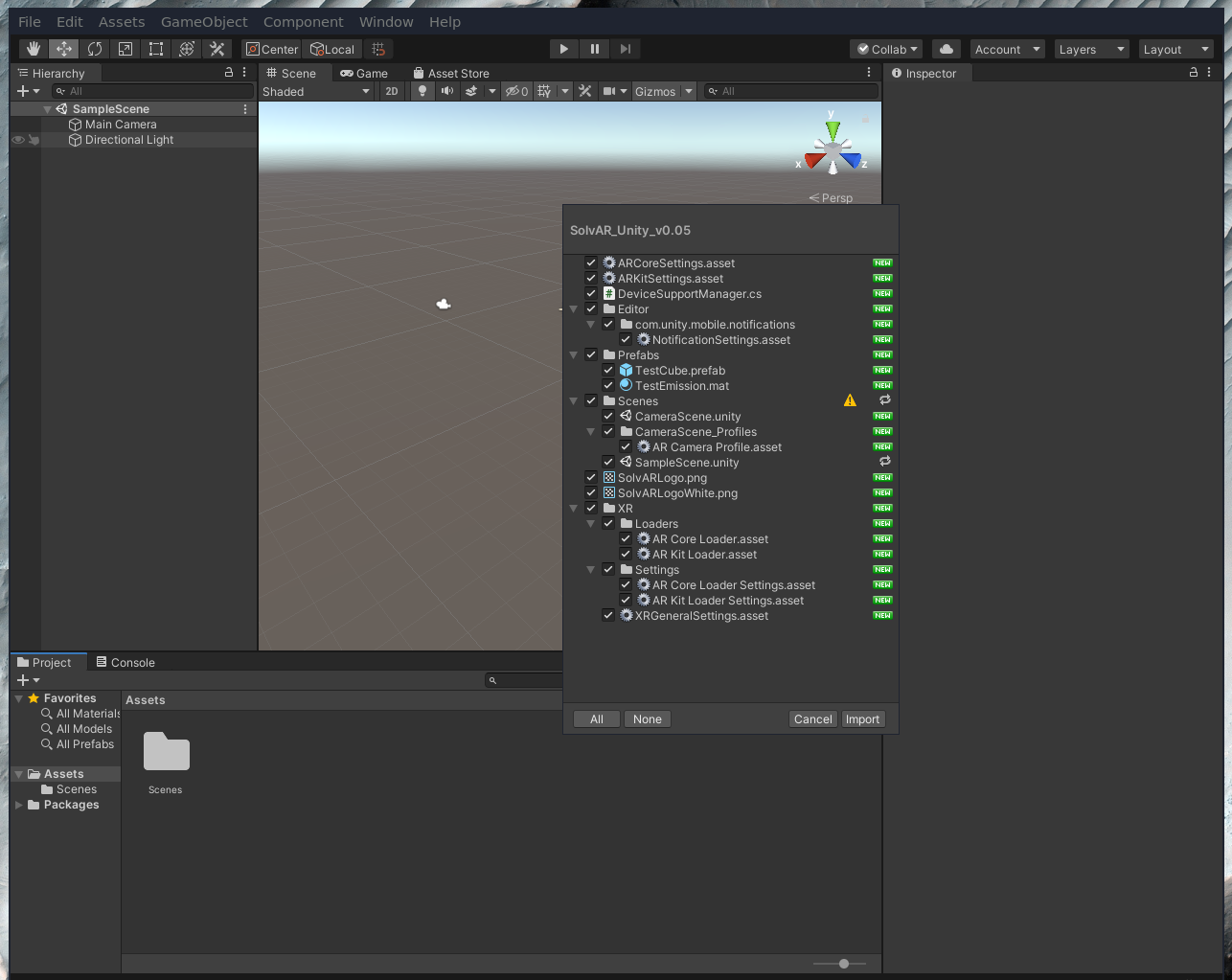The height and width of the screenshot is (980, 1232).
Task: Click the Hierarchy search field
Action: [153, 91]
